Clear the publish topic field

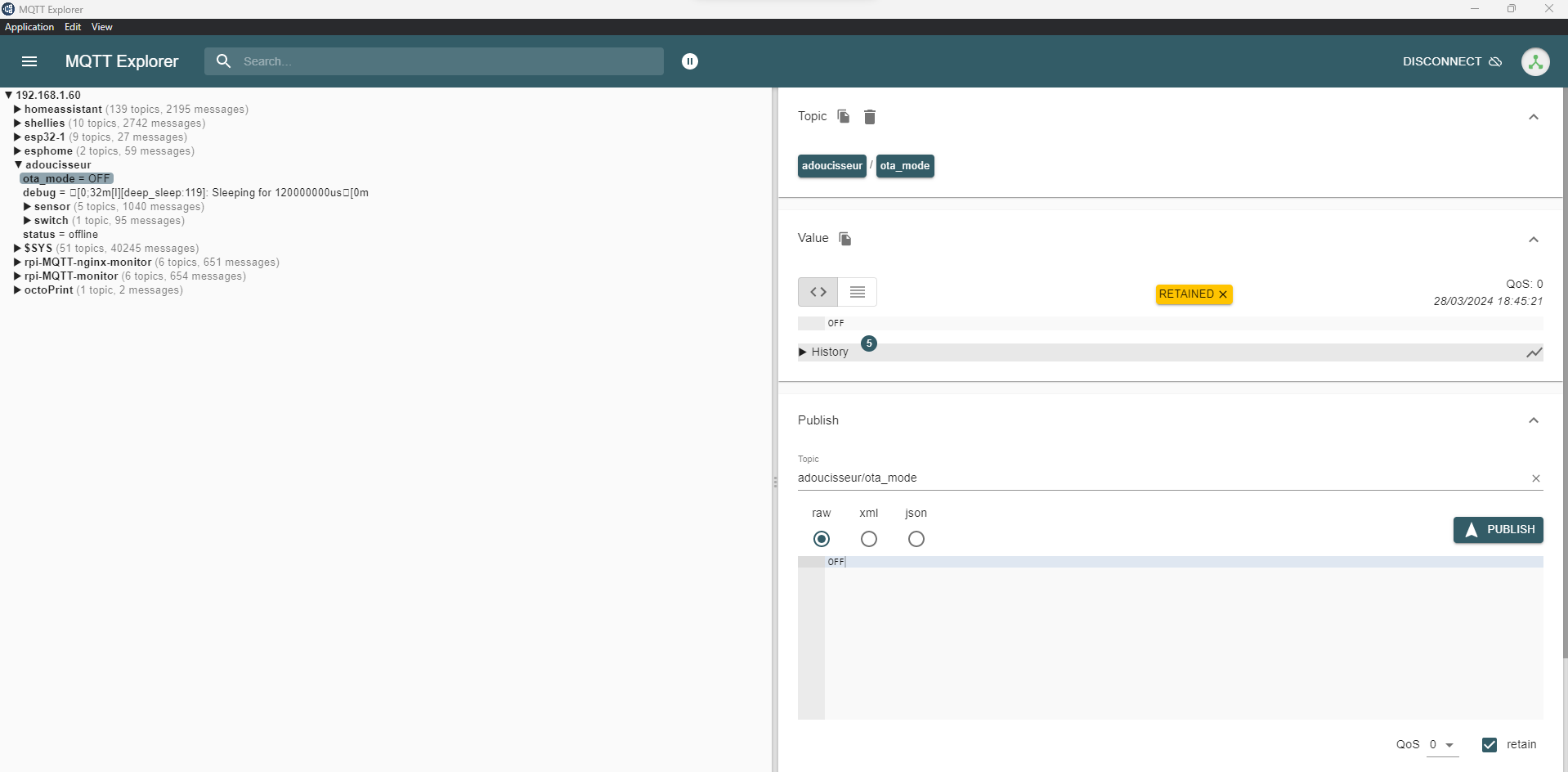[1535, 478]
